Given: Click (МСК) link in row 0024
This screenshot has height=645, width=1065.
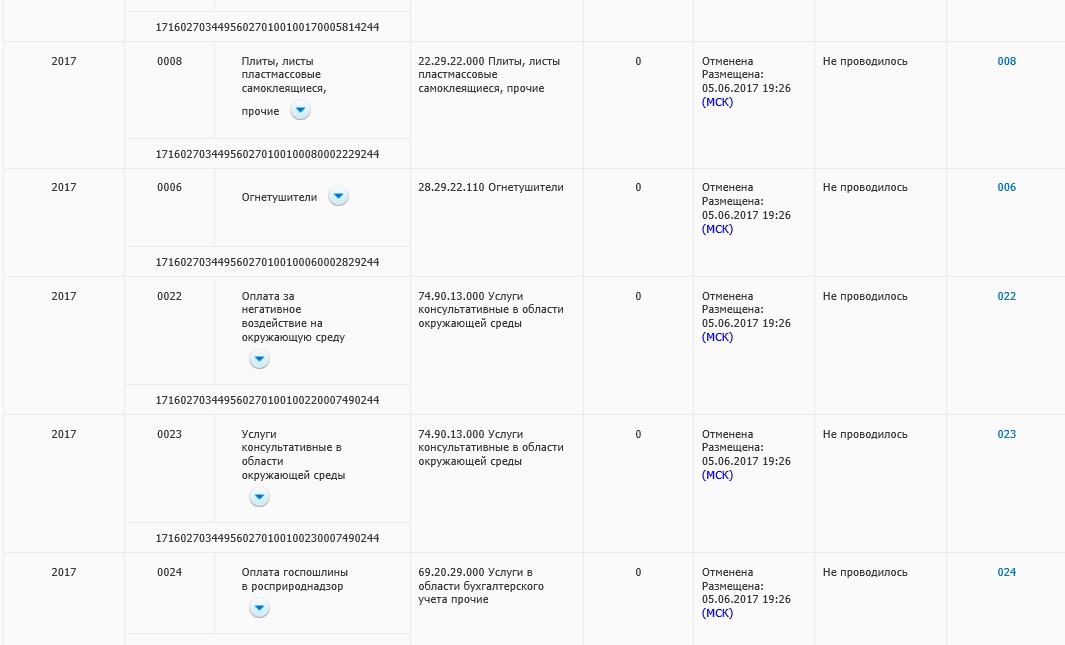Looking at the screenshot, I should click(717, 613).
